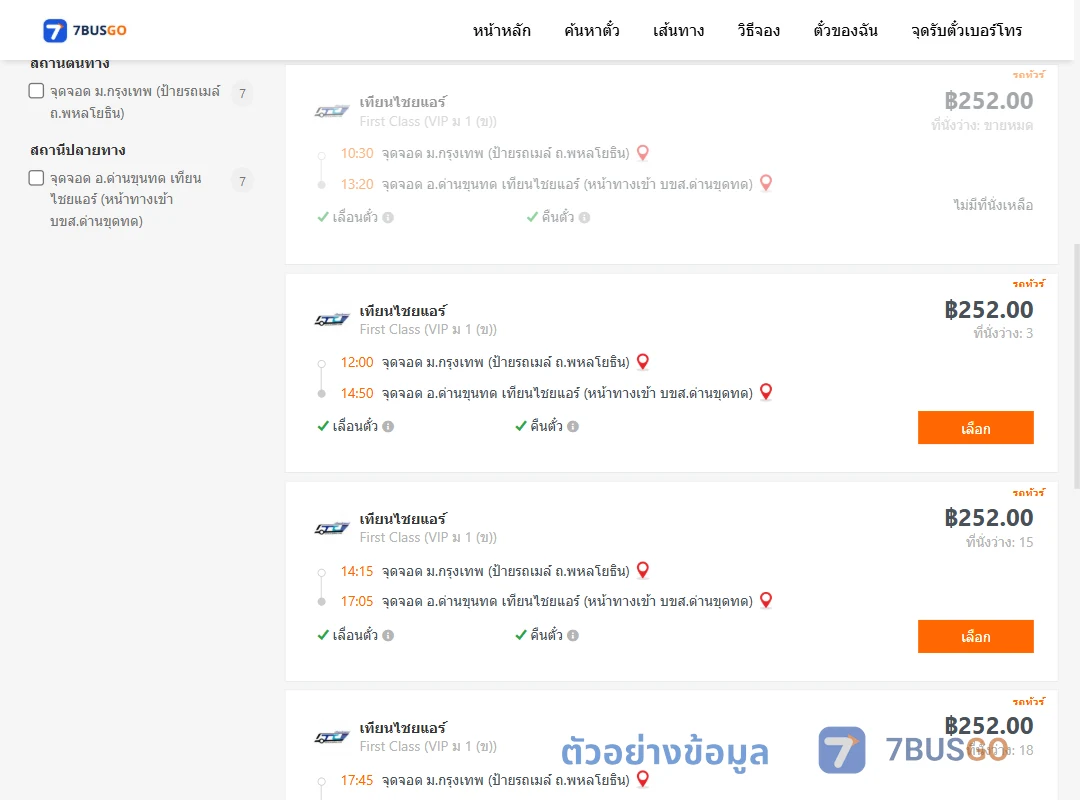Click the เลือก button for the 12:00 trip
Viewport: 1080px width, 800px height.
coord(975,428)
